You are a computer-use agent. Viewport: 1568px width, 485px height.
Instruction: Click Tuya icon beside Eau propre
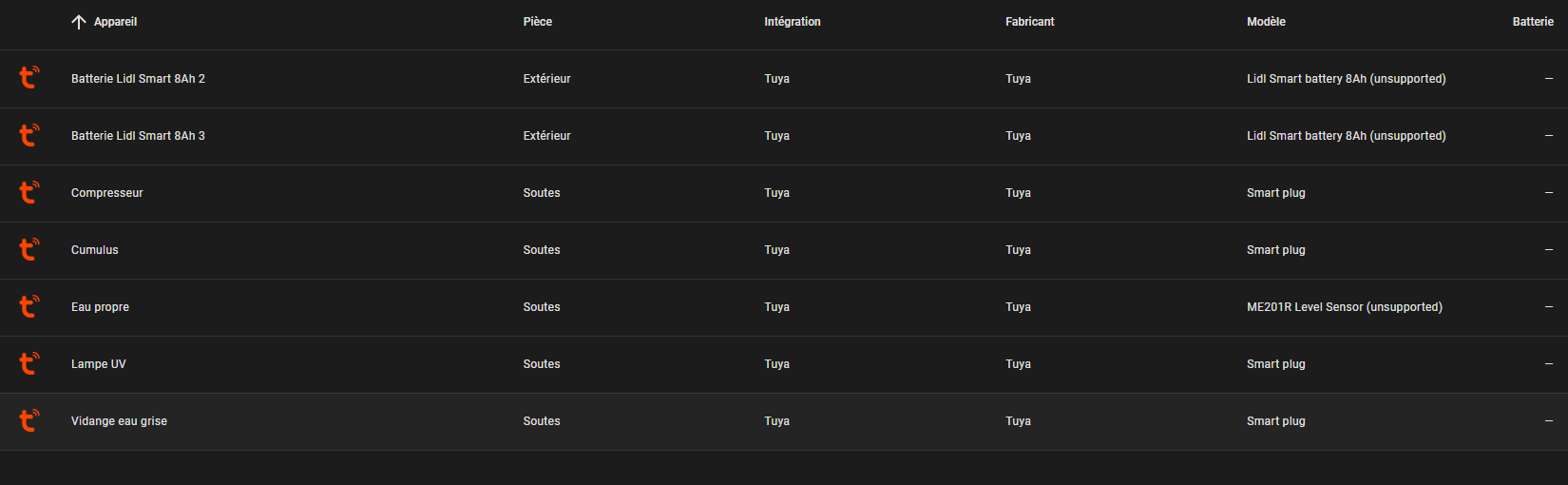tap(29, 306)
